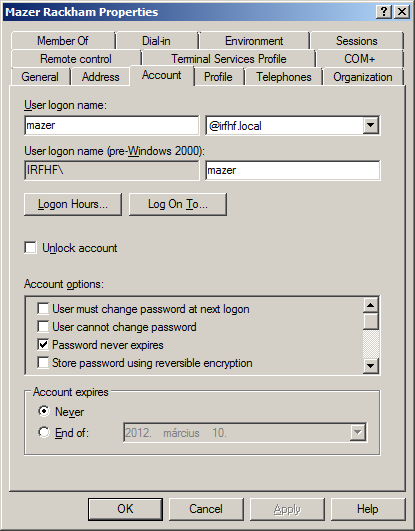Switch to the Member Of tab

point(63,41)
